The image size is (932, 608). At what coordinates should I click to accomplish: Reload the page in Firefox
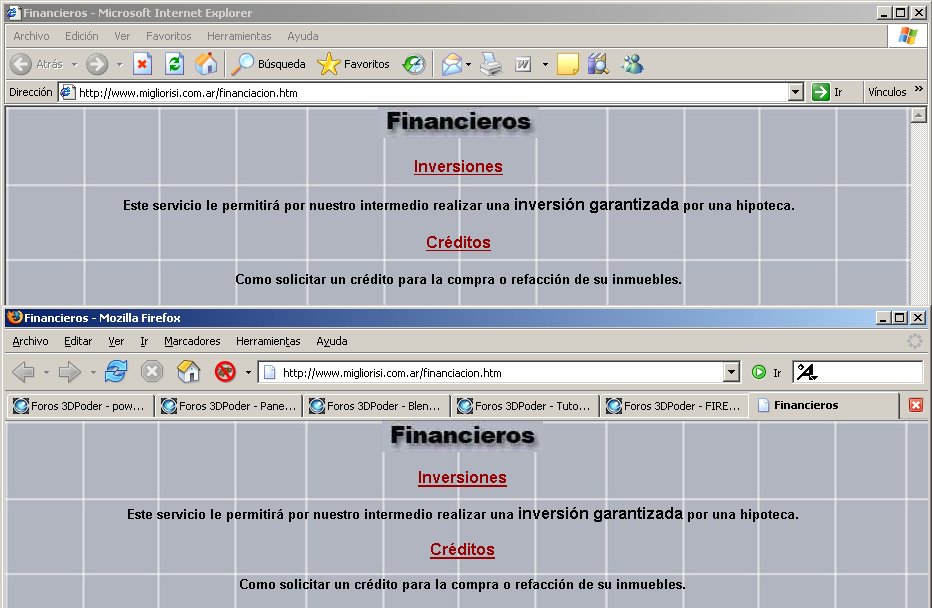116,371
